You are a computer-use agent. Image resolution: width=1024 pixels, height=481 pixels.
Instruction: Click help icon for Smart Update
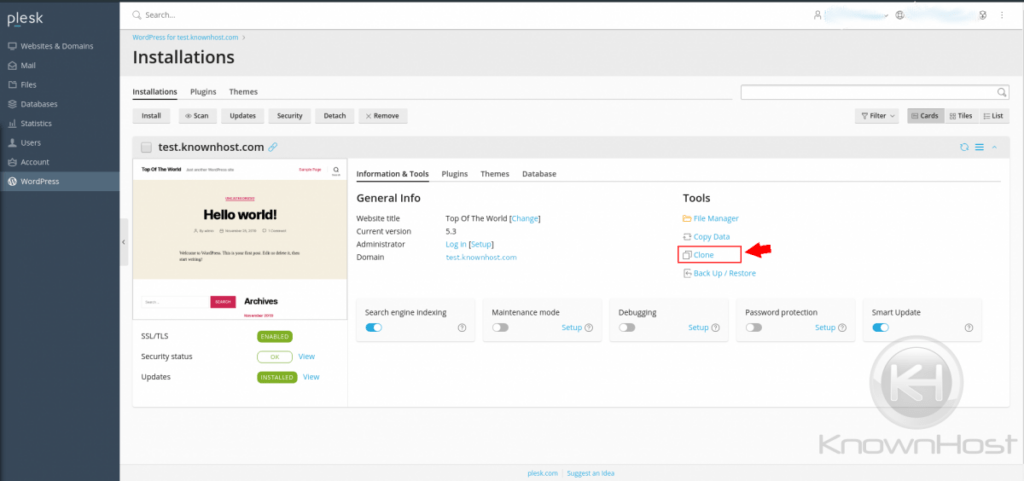click(x=969, y=328)
